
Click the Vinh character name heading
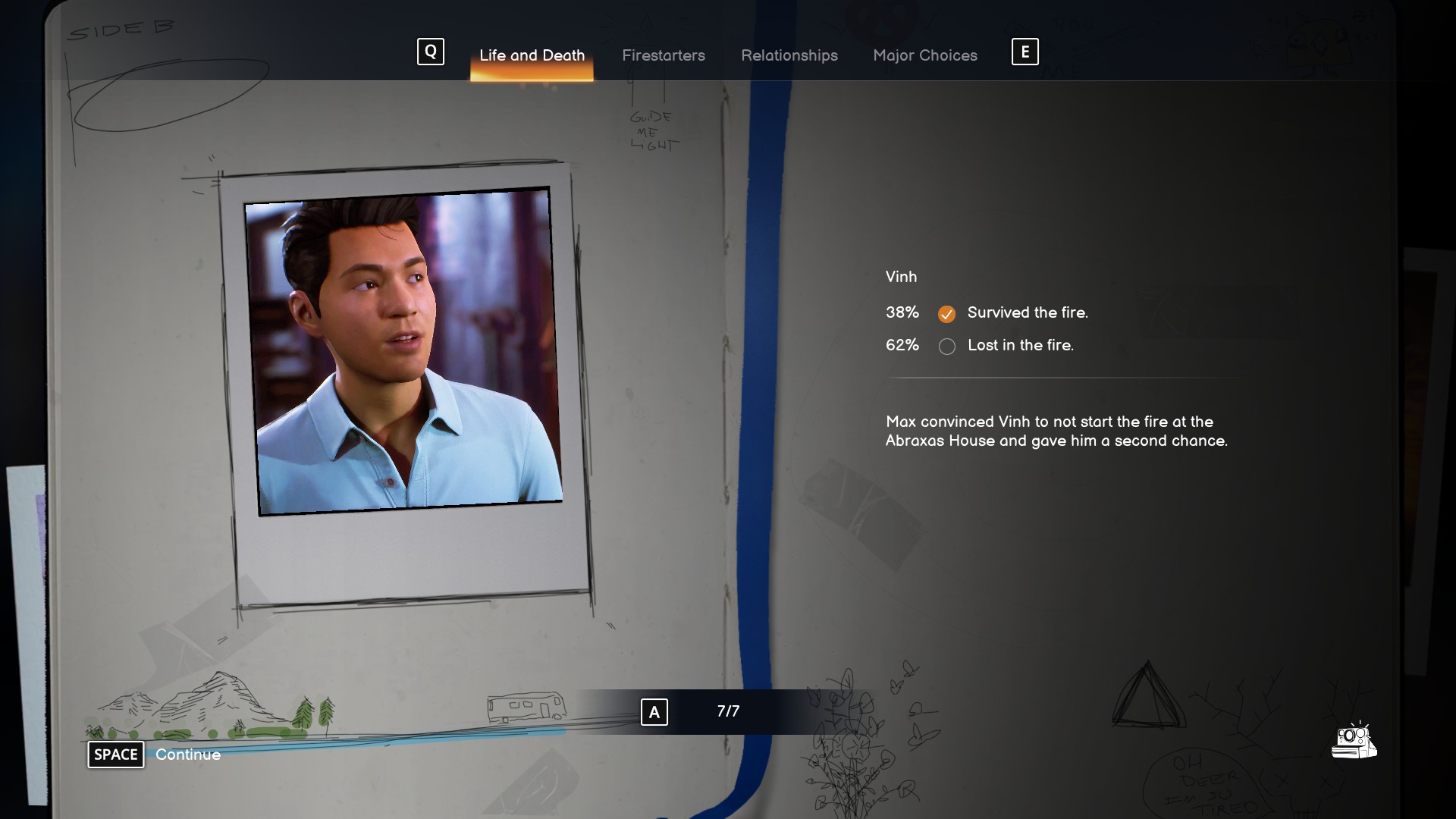click(x=901, y=277)
